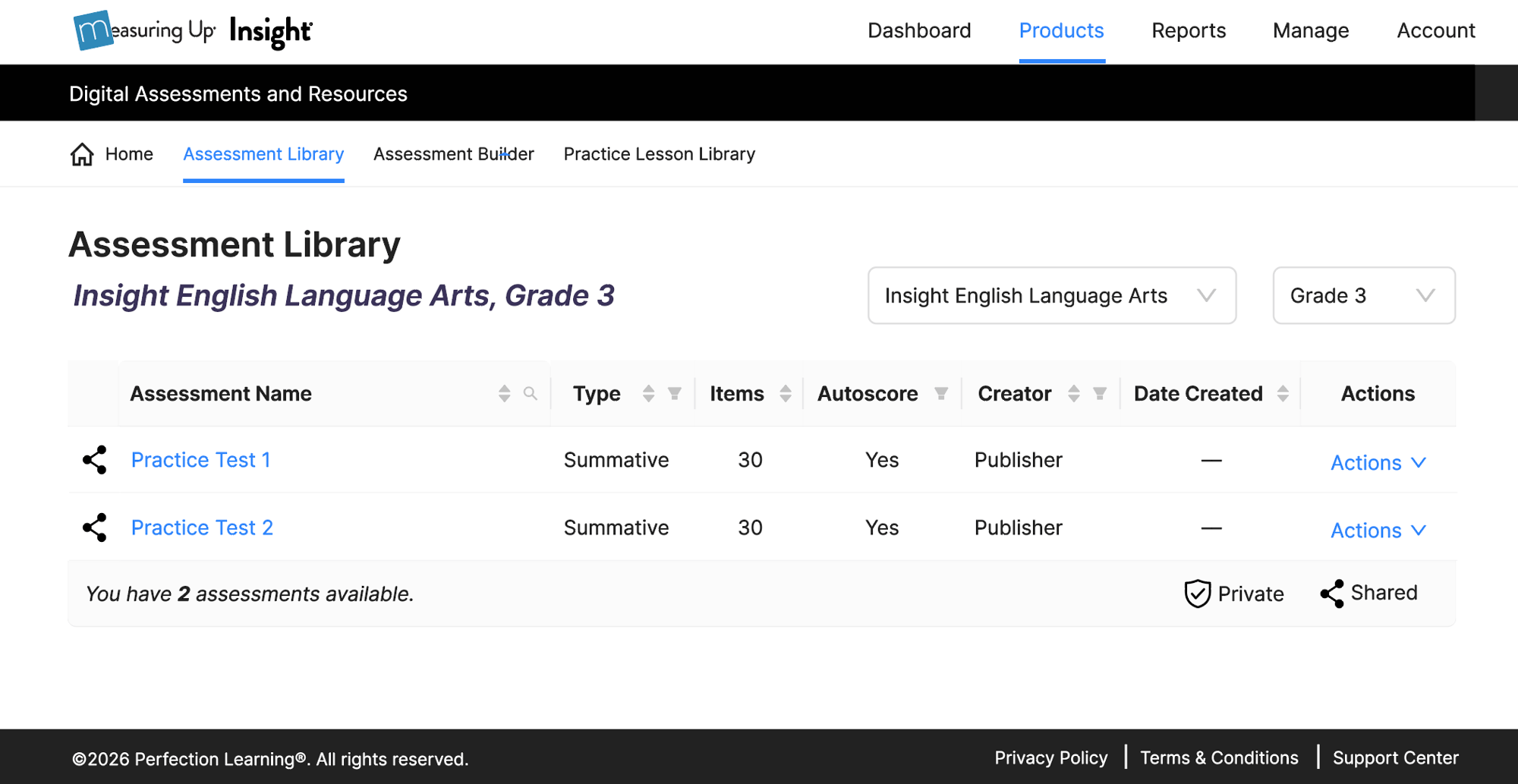Open the Grade 3 dropdown
Image resolution: width=1518 pixels, height=784 pixels.
1364,295
